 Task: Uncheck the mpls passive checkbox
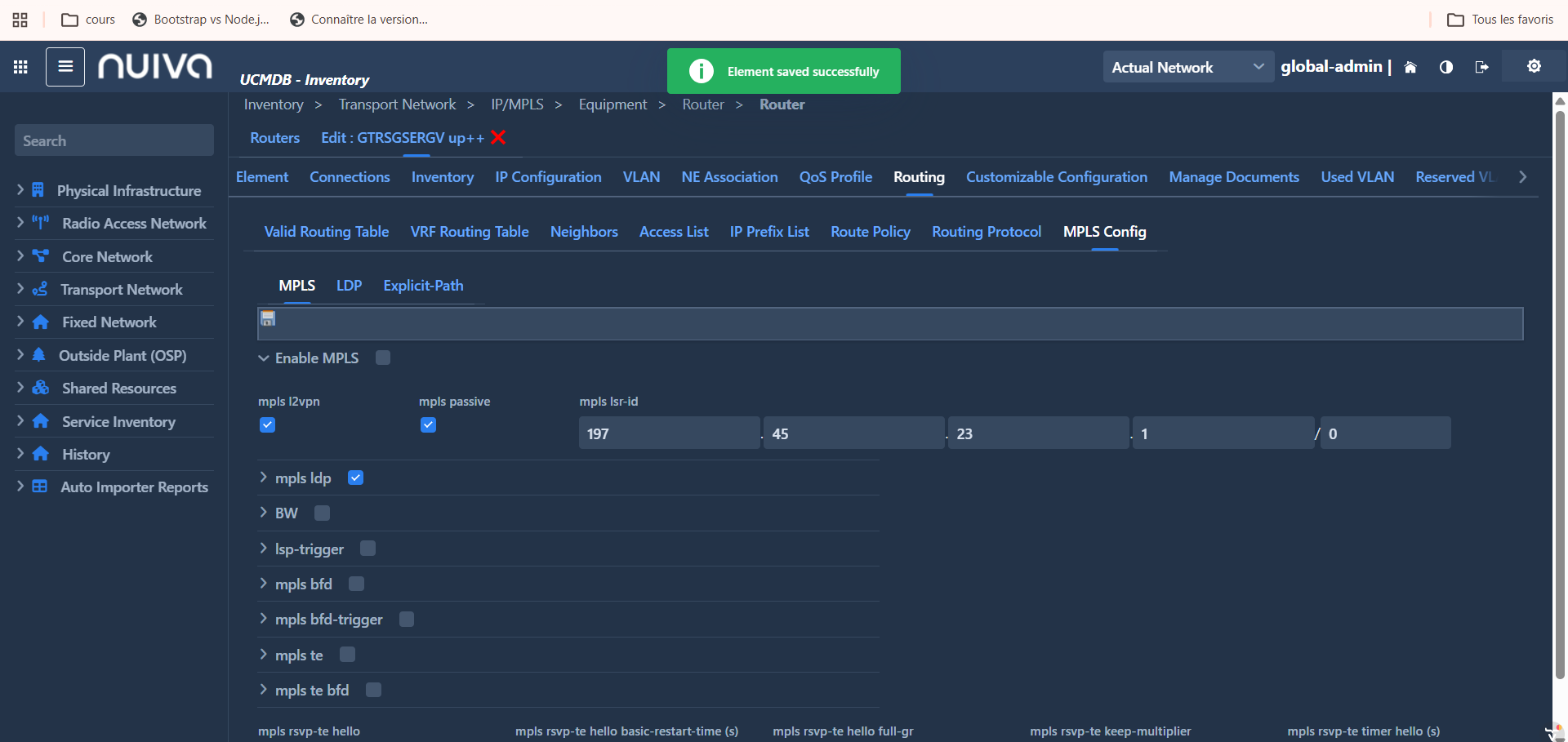coord(428,424)
